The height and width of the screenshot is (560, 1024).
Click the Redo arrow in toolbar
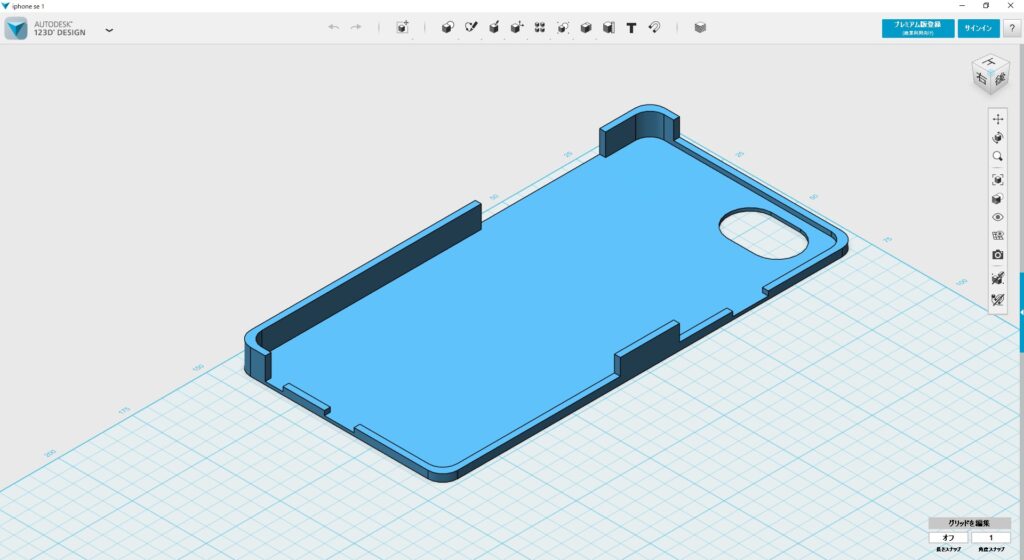point(356,27)
